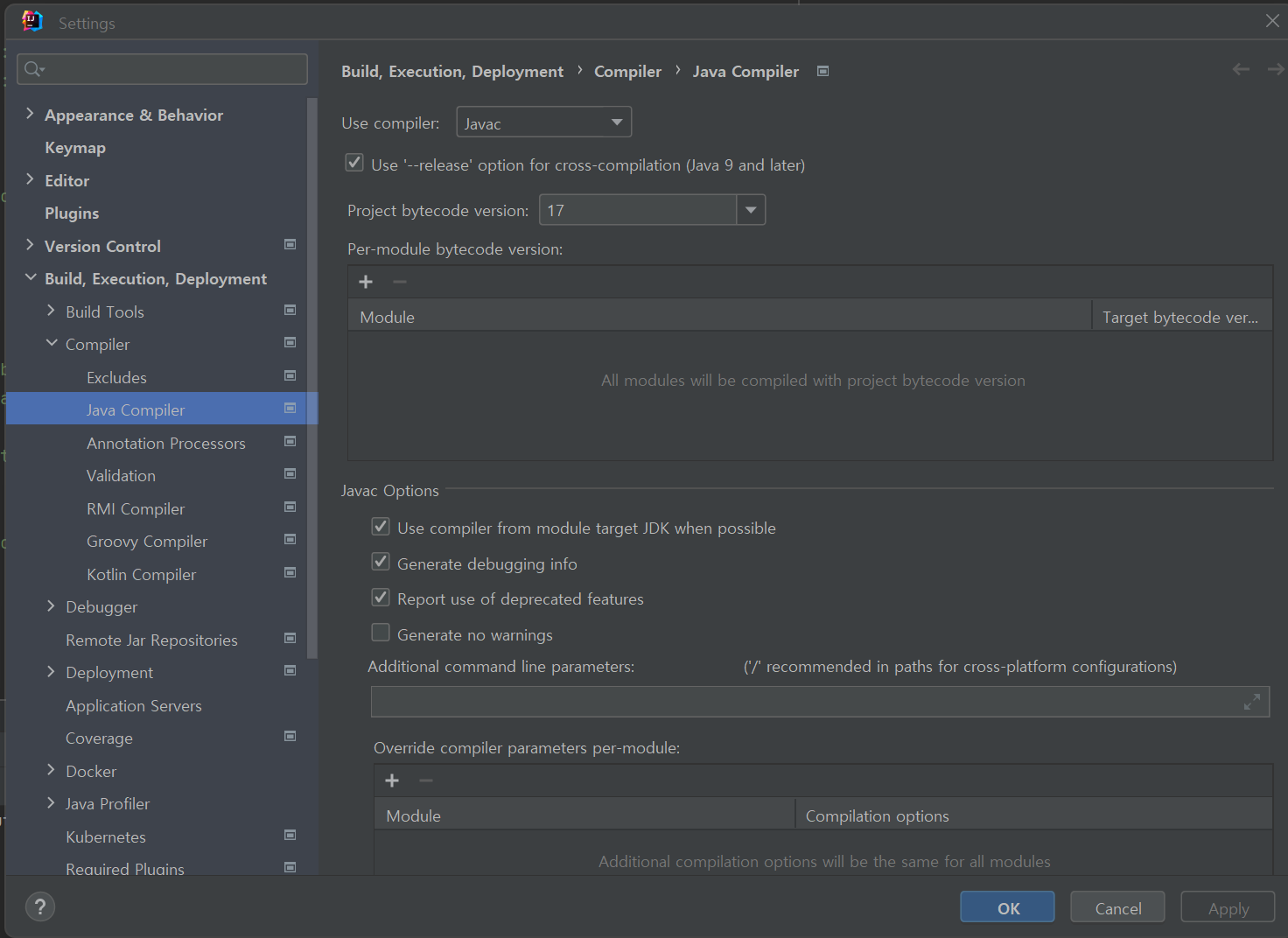
Task: Open Keymap settings page
Action: 75,148
